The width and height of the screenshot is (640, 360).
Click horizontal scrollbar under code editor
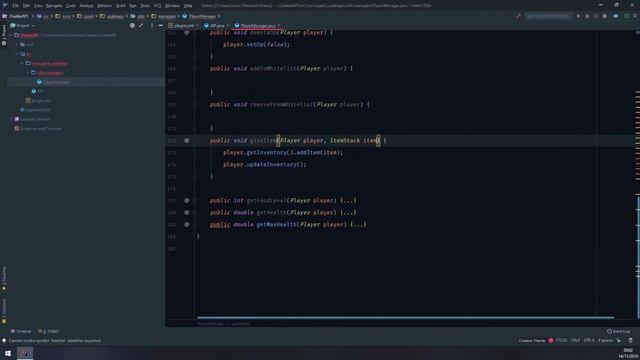pos(405,317)
